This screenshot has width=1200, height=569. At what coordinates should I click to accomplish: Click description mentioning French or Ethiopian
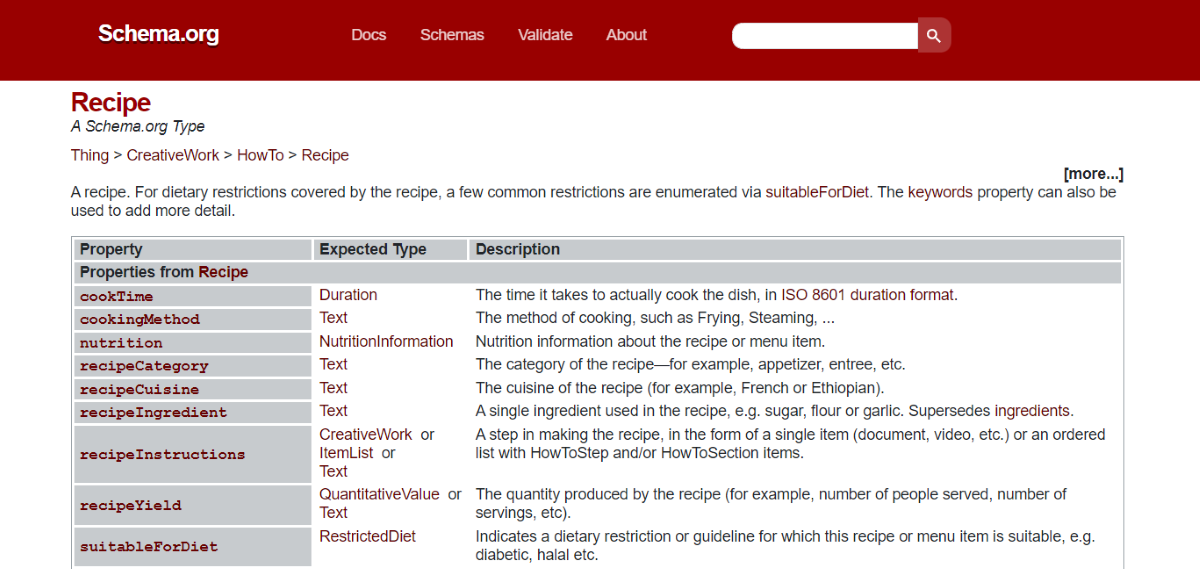point(680,388)
